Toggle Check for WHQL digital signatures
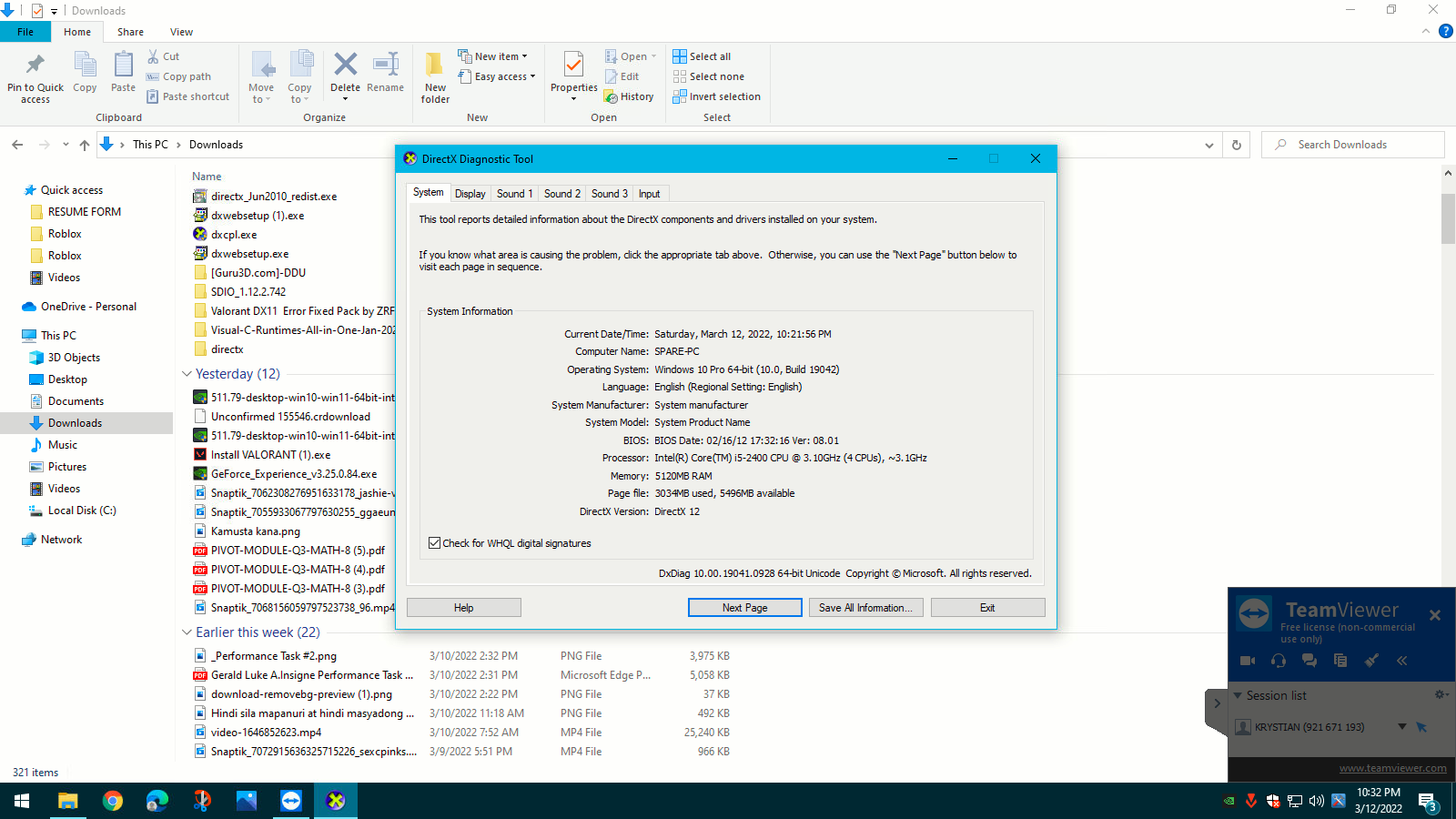The height and width of the screenshot is (819, 1456). (x=435, y=543)
